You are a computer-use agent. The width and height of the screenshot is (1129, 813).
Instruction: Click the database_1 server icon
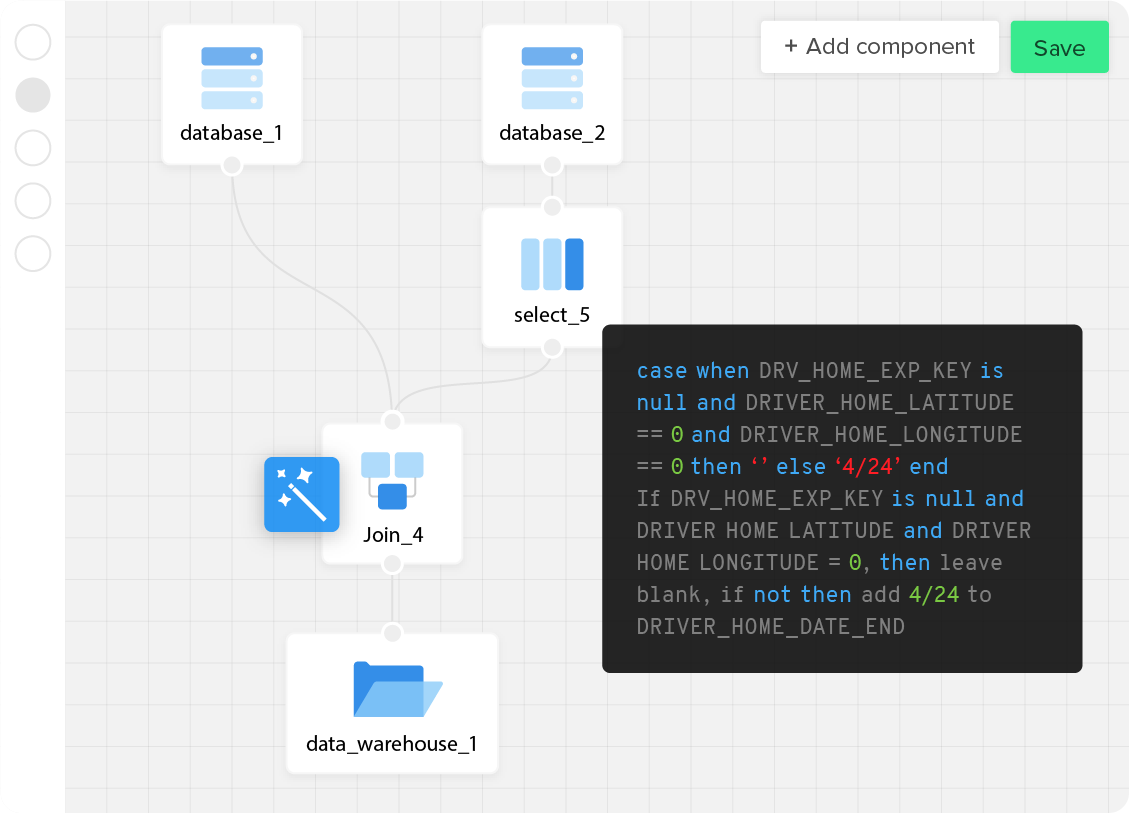(232, 78)
